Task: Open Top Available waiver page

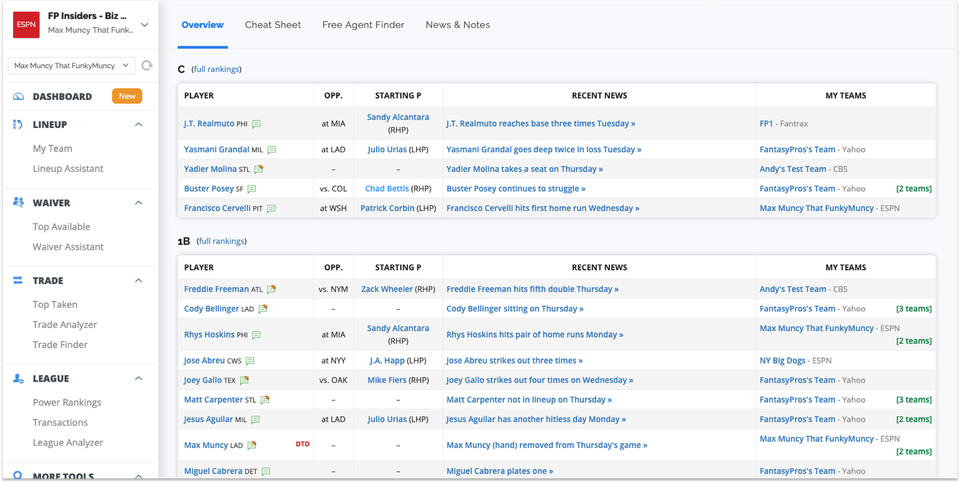Action: tap(61, 227)
